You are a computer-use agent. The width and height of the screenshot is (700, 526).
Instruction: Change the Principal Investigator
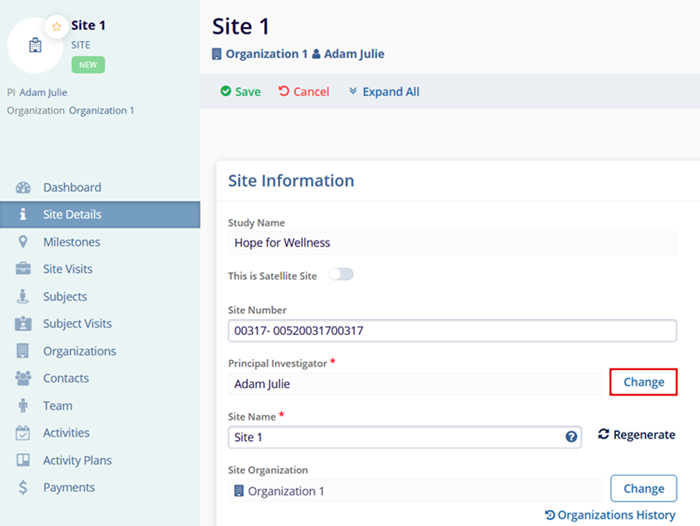[643, 382]
